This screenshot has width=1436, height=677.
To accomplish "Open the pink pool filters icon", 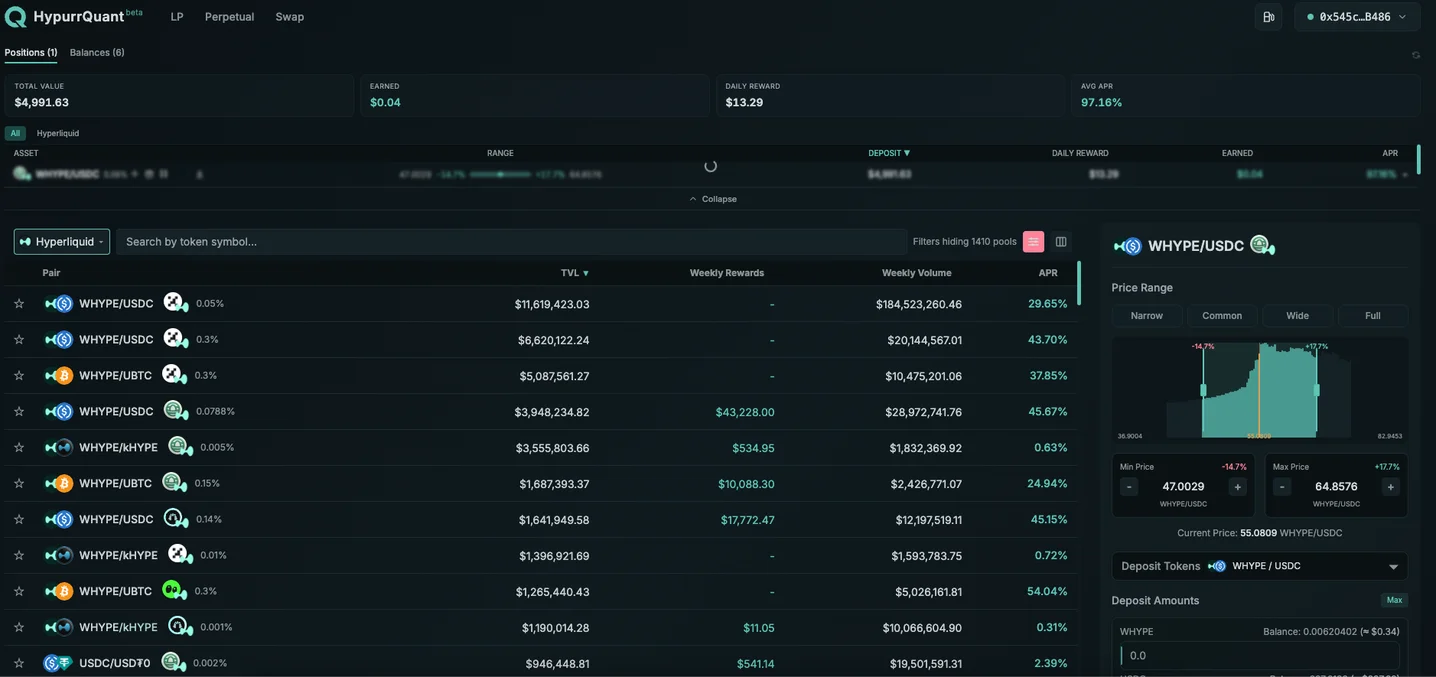I will click(x=1033, y=241).
